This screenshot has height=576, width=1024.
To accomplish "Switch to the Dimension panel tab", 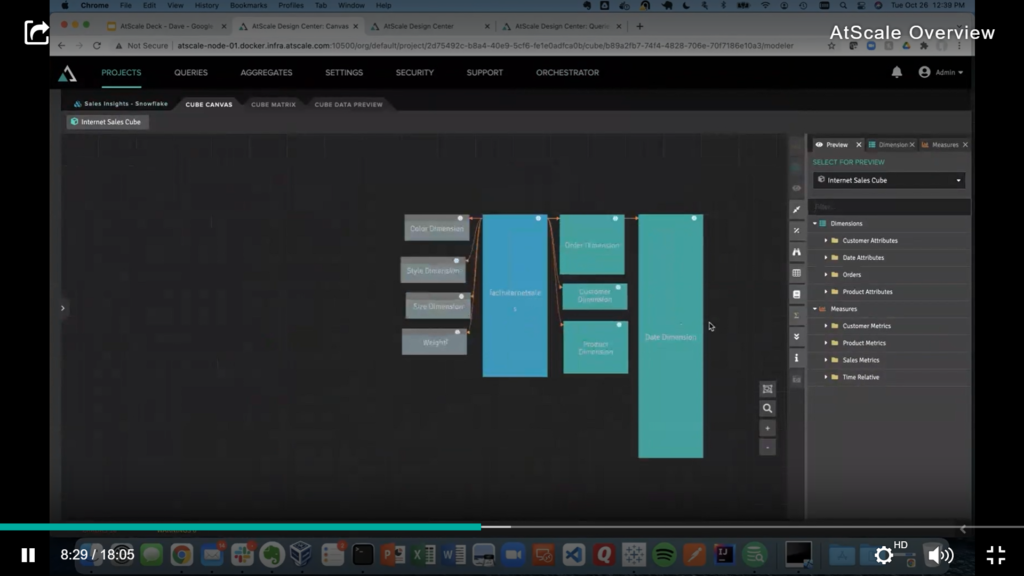I will [x=888, y=145].
